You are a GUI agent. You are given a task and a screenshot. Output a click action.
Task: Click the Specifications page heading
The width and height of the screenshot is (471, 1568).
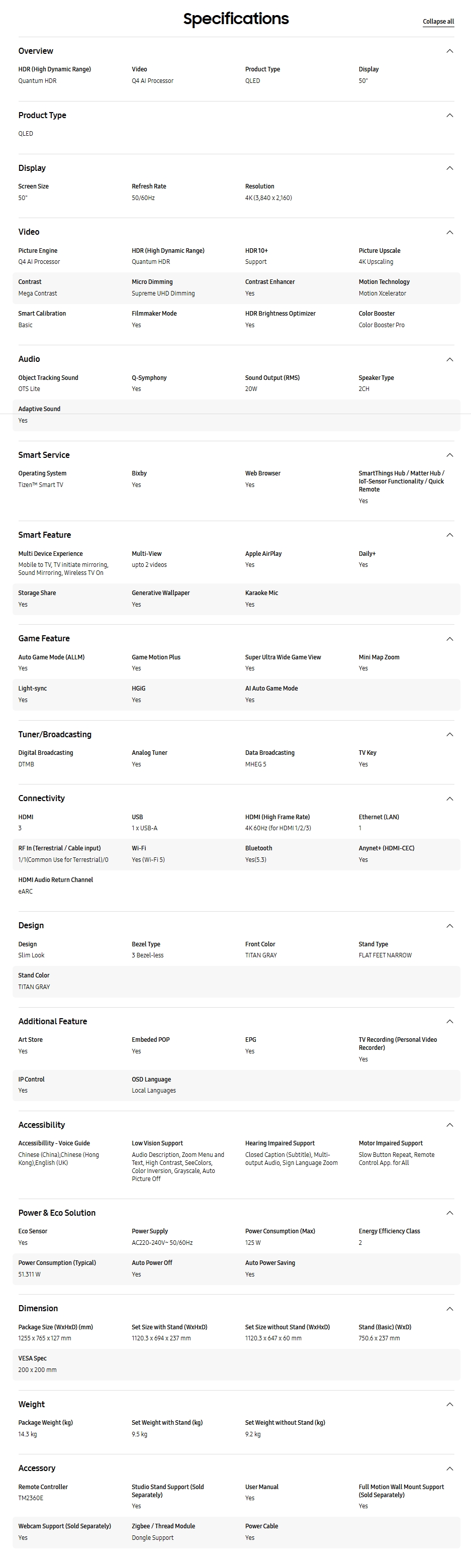tap(236, 19)
